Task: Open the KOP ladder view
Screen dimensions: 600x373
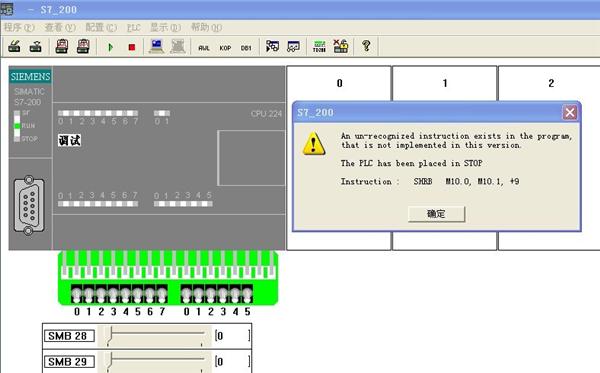Action: 225,48
